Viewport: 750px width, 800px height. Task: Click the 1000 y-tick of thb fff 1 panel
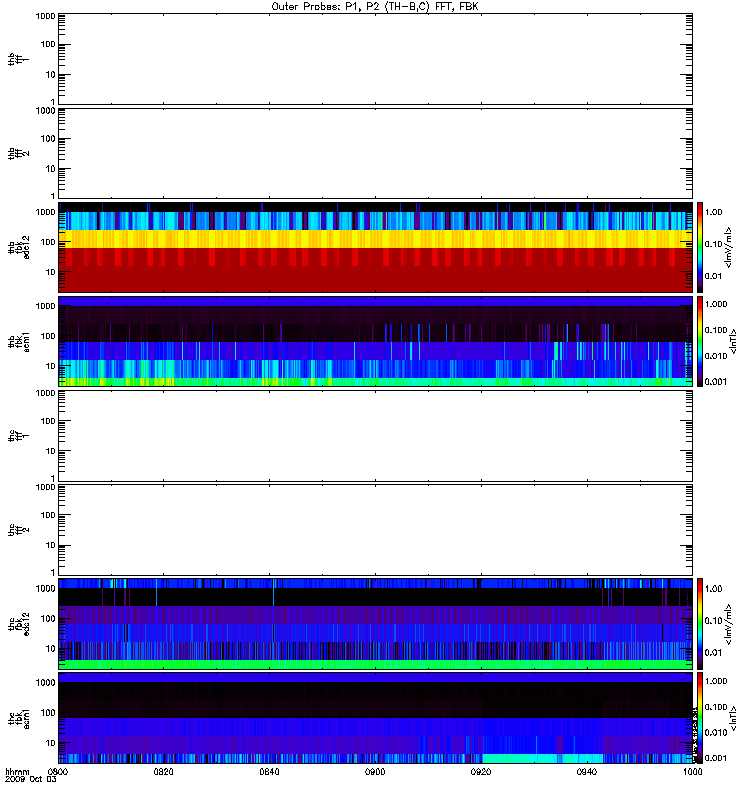click(x=46, y=16)
